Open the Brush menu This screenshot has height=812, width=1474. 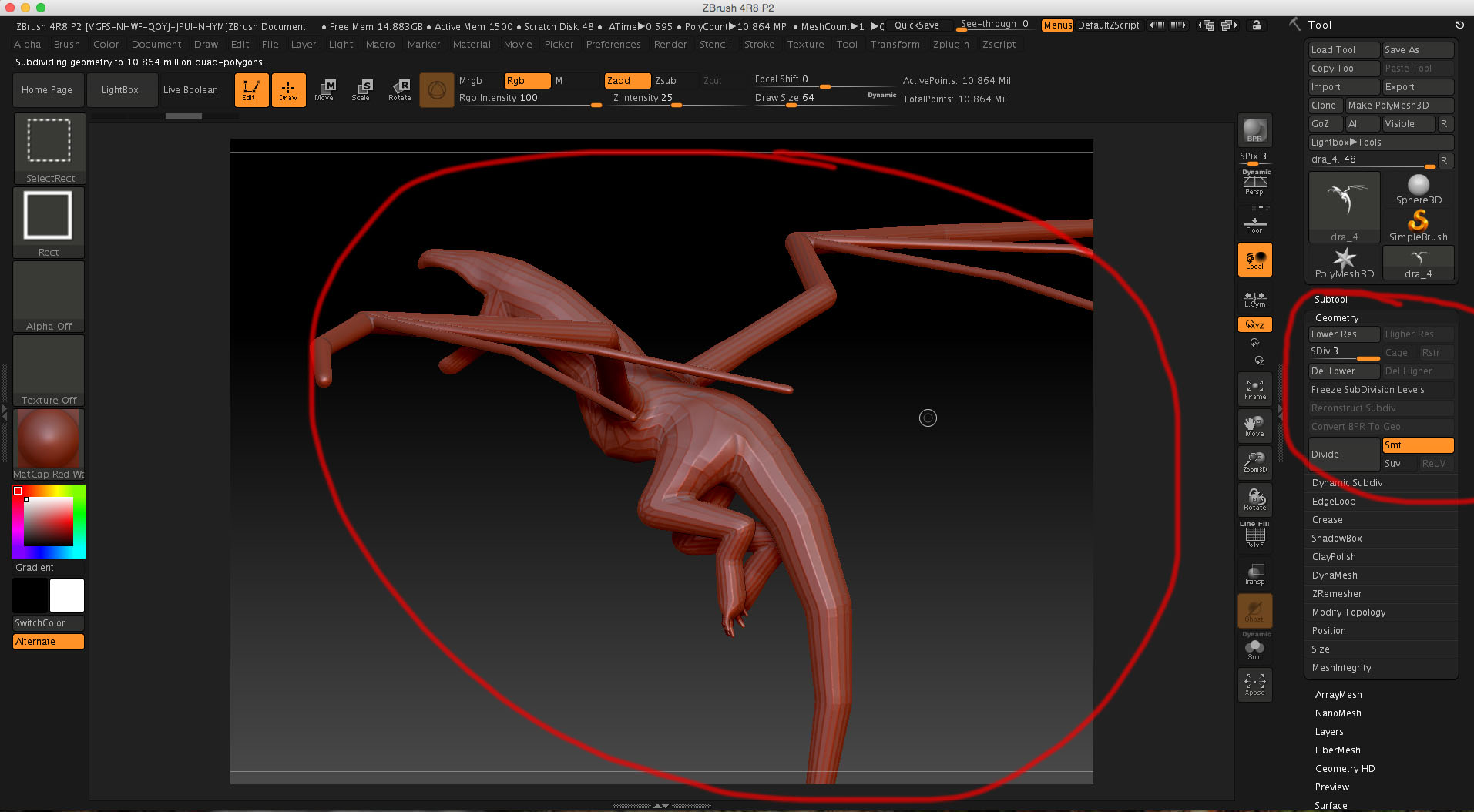67,45
